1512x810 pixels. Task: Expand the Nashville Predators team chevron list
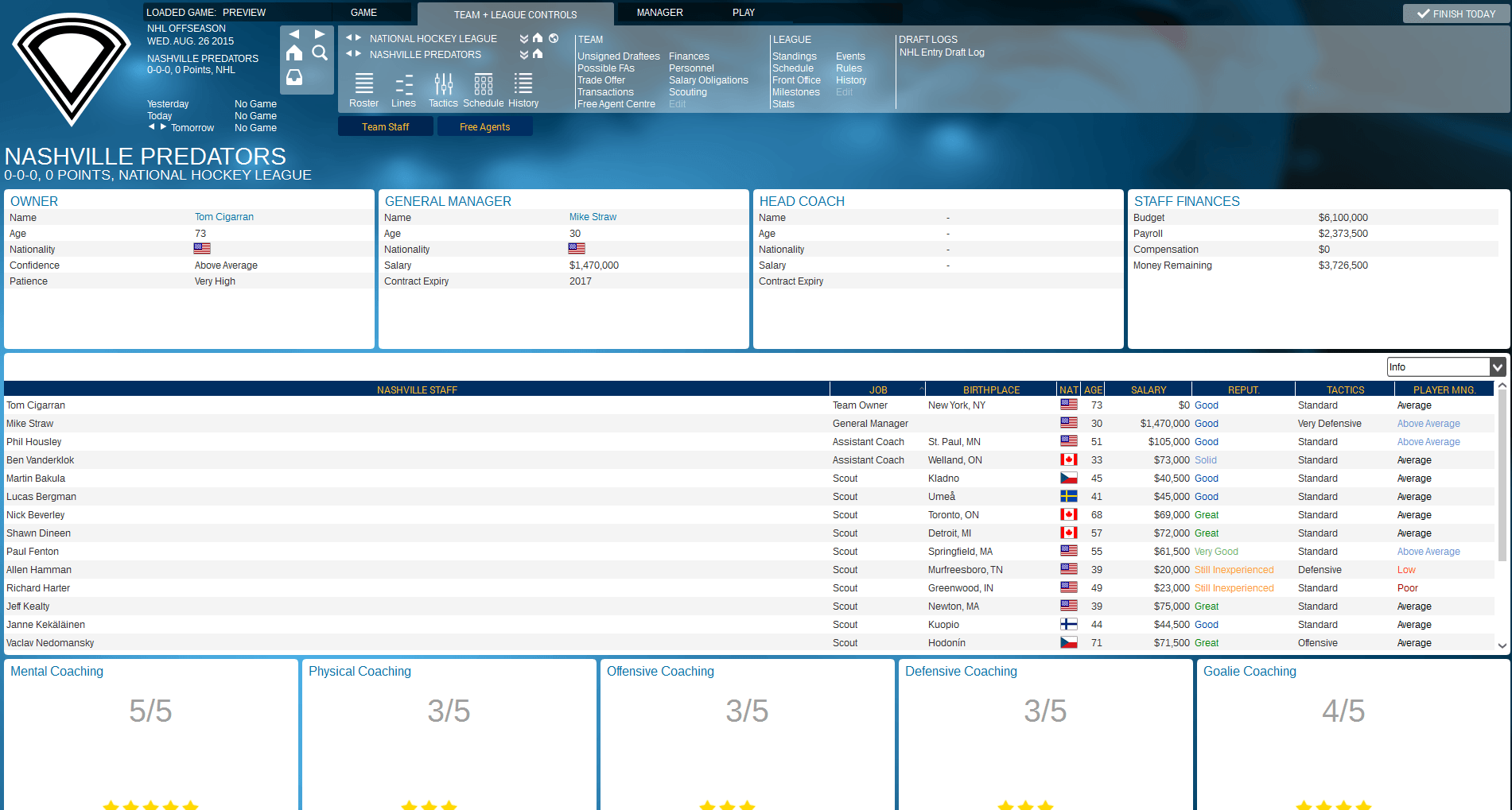point(524,54)
